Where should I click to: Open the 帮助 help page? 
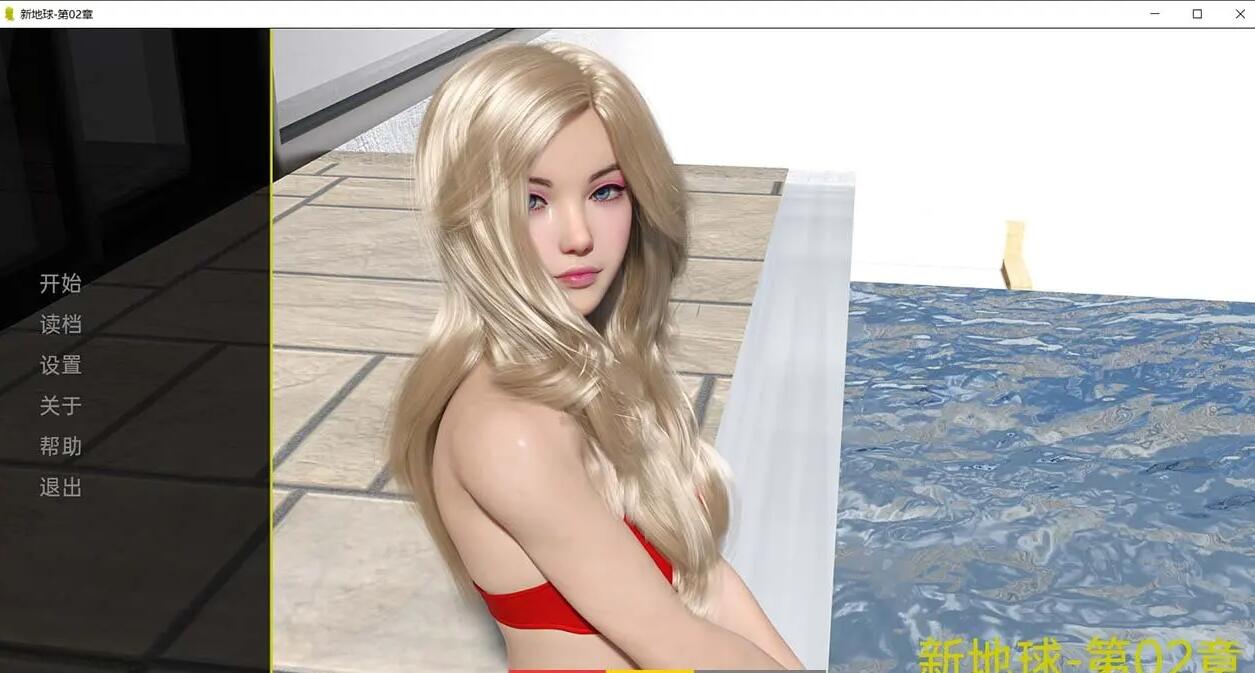[x=60, y=446]
